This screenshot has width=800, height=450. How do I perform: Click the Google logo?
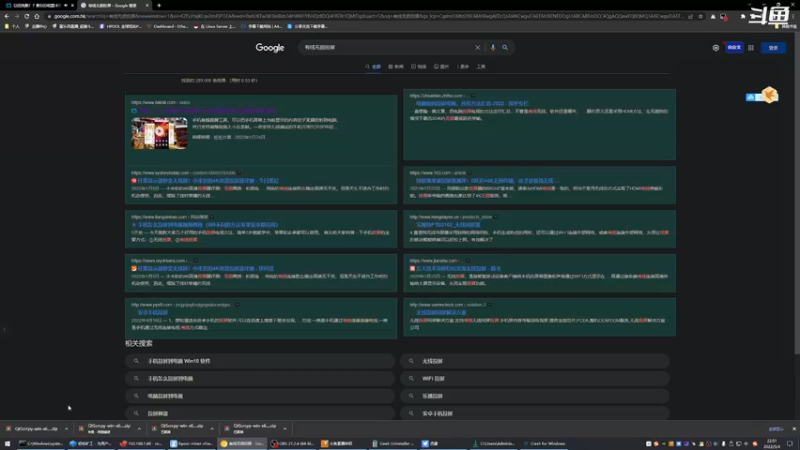270,47
